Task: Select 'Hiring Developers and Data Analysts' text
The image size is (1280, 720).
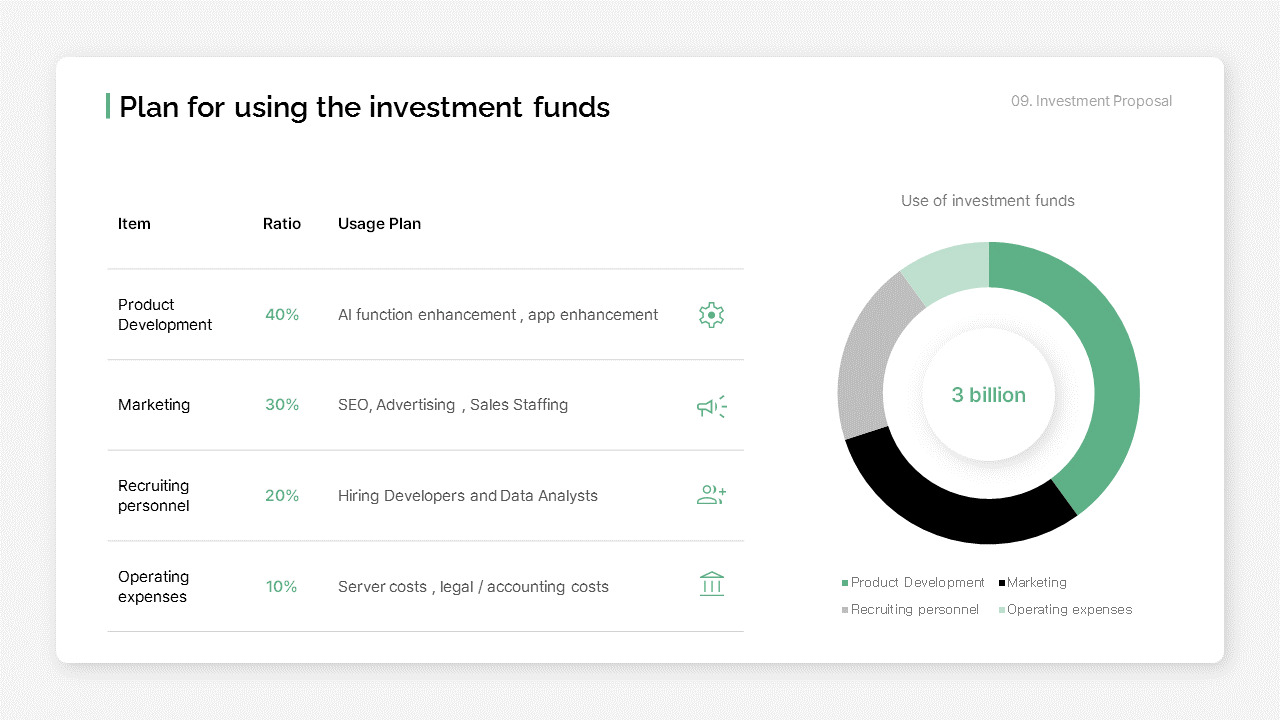Action: [x=468, y=496]
